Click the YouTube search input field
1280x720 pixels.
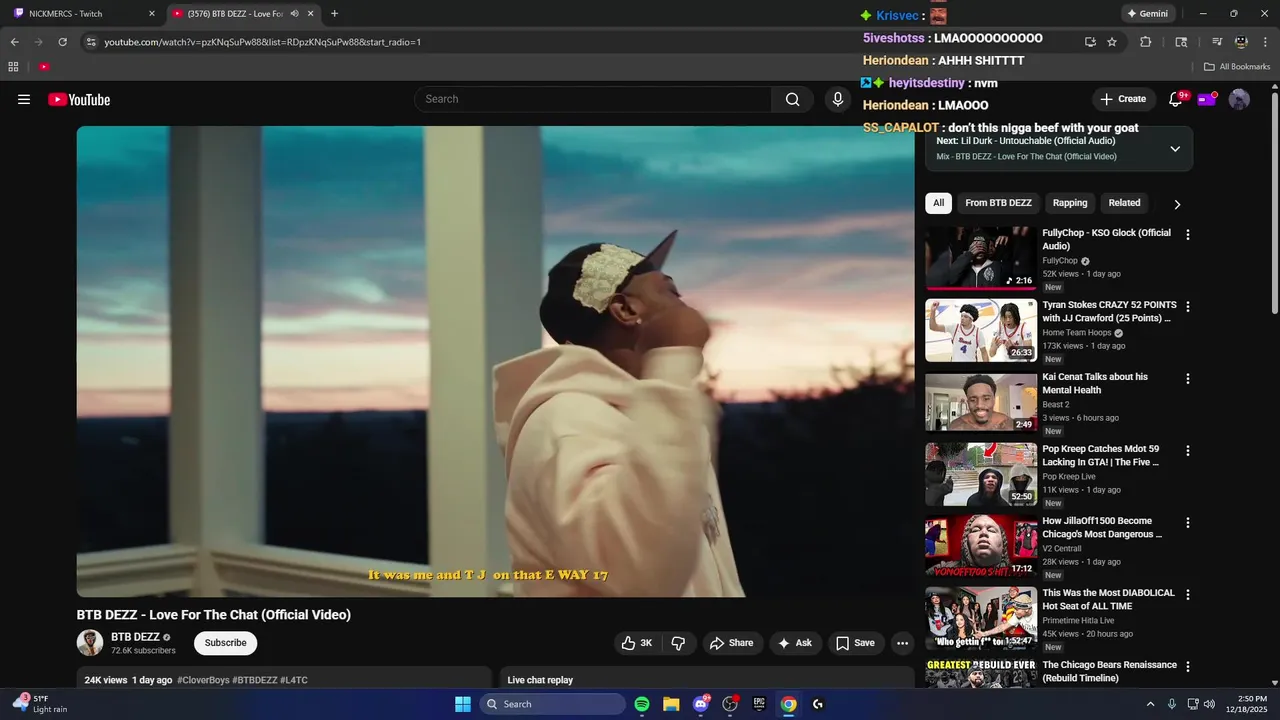pos(593,99)
